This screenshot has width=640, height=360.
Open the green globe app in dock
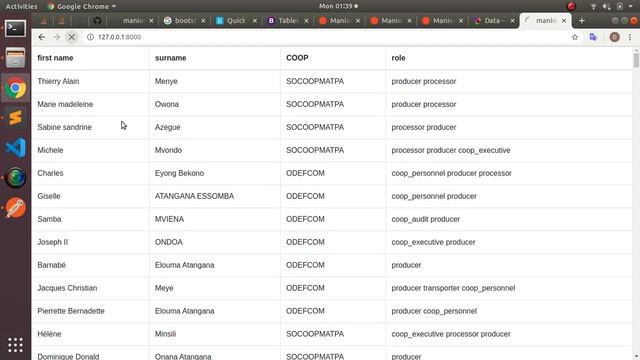pyautogui.click(x=16, y=178)
